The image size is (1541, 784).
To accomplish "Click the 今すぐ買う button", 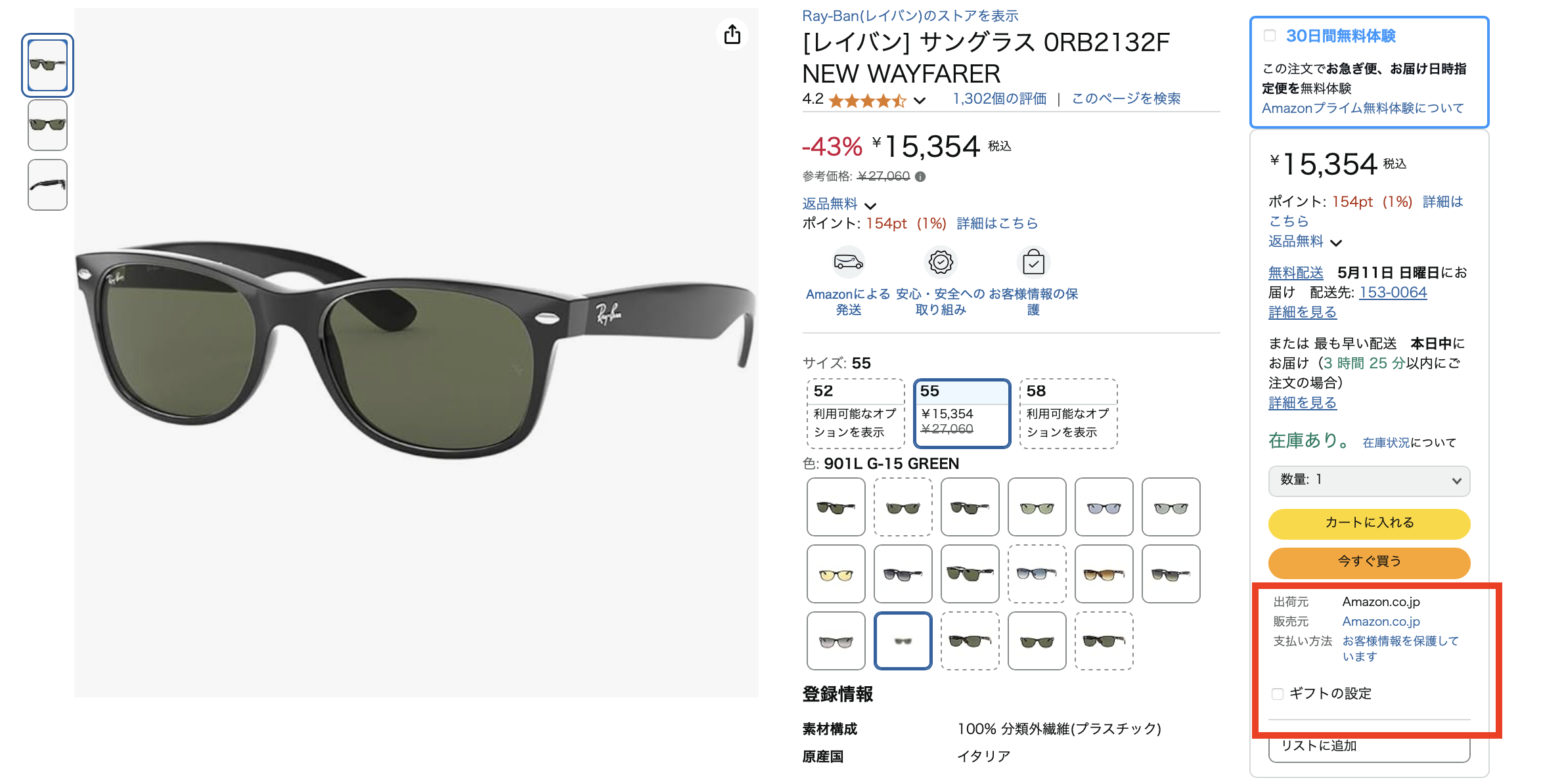I will pyautogui.click(x=1369, y=562).
